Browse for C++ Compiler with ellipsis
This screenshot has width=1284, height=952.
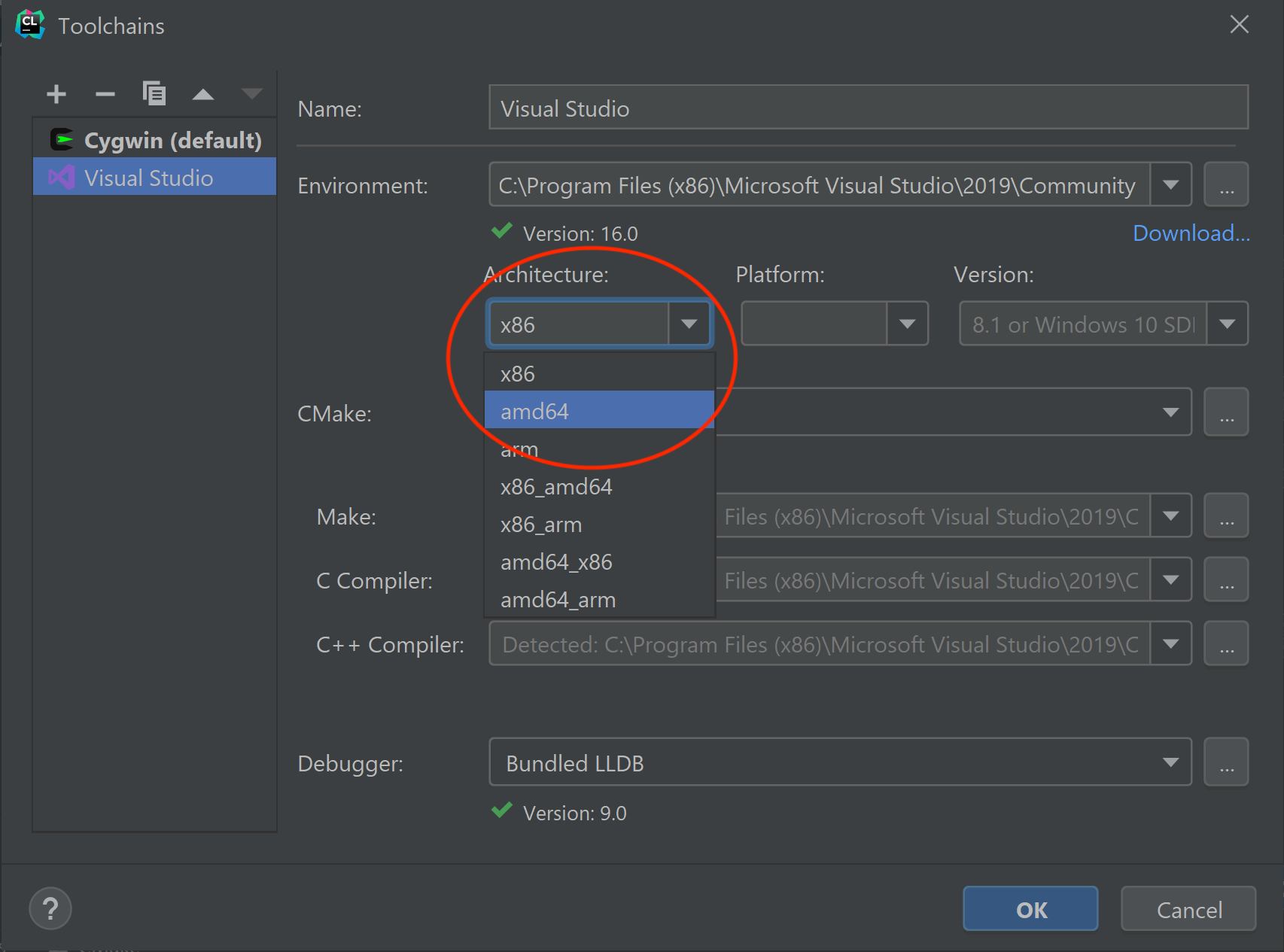coord(1226,644)
